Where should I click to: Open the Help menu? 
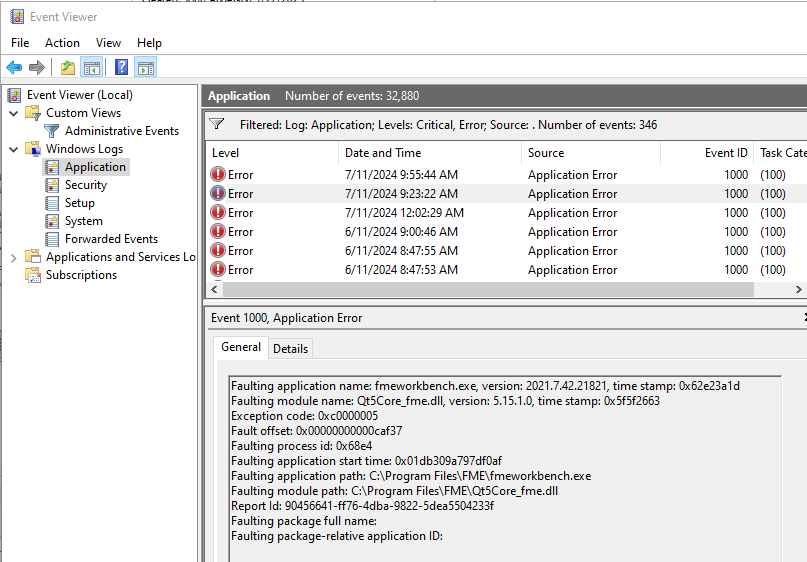coord(149,43)
